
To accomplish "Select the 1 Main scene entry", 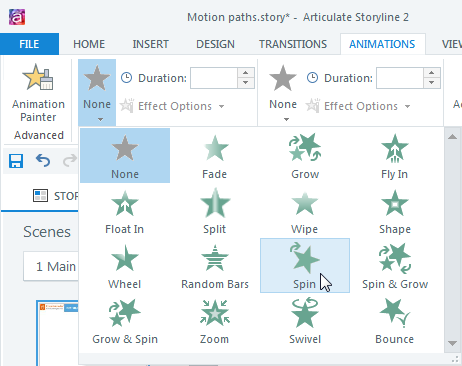I will click(51, 266).
